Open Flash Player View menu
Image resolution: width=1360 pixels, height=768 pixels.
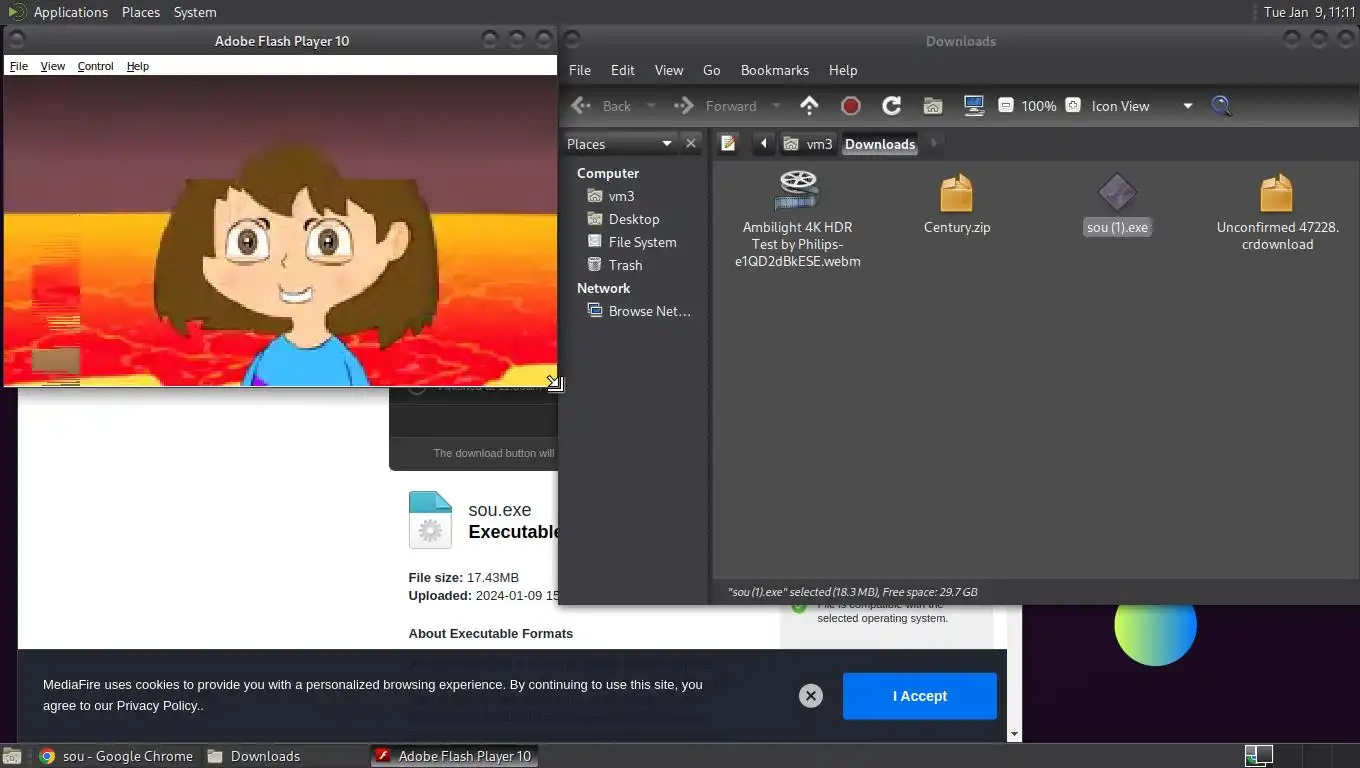coord(53,66)
